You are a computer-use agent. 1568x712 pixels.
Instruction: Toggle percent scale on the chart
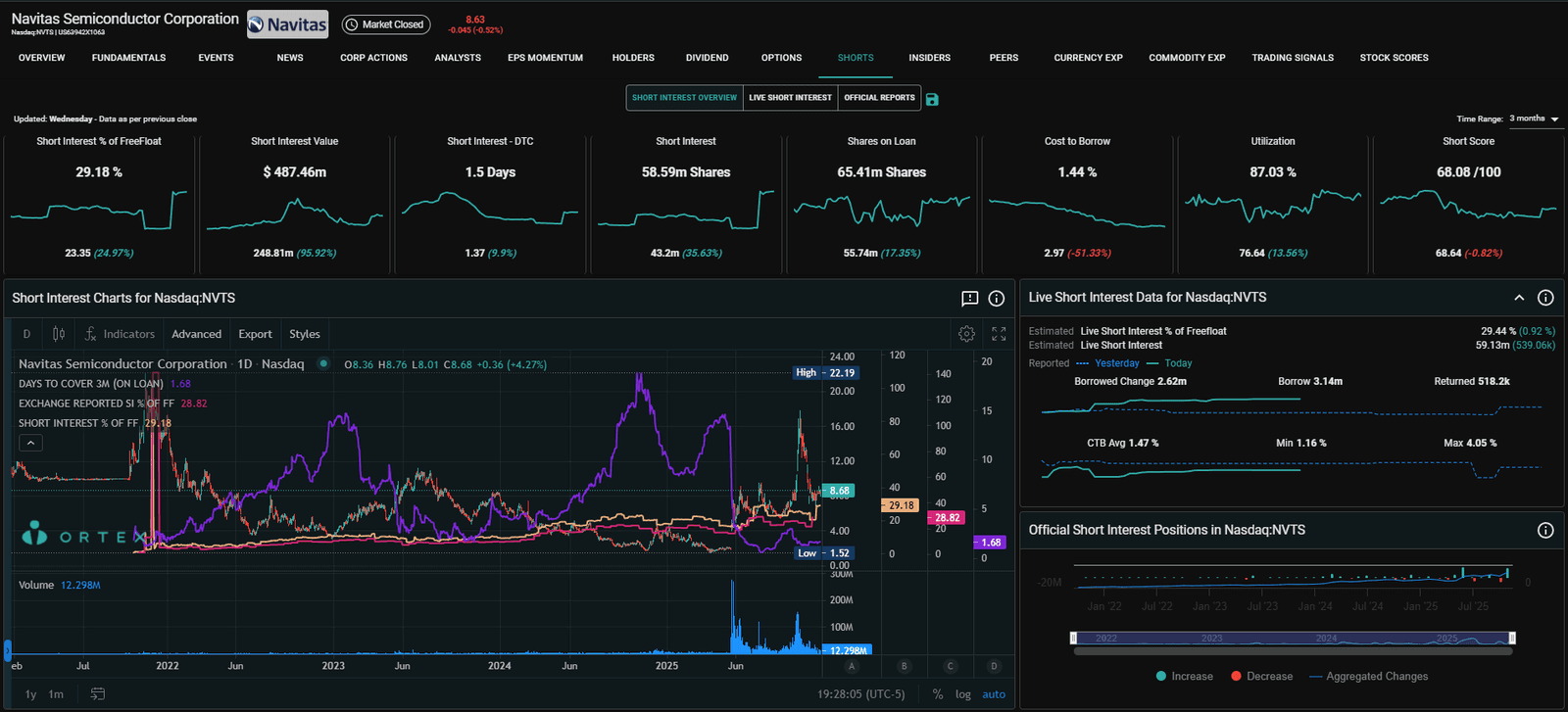point(938,694)
